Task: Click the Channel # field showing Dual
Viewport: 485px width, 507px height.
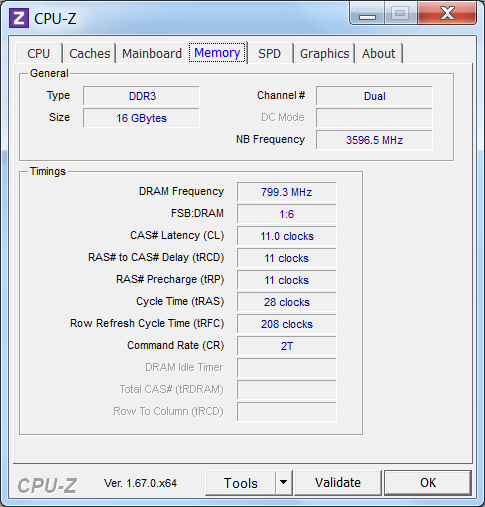Action: point(374,96)
